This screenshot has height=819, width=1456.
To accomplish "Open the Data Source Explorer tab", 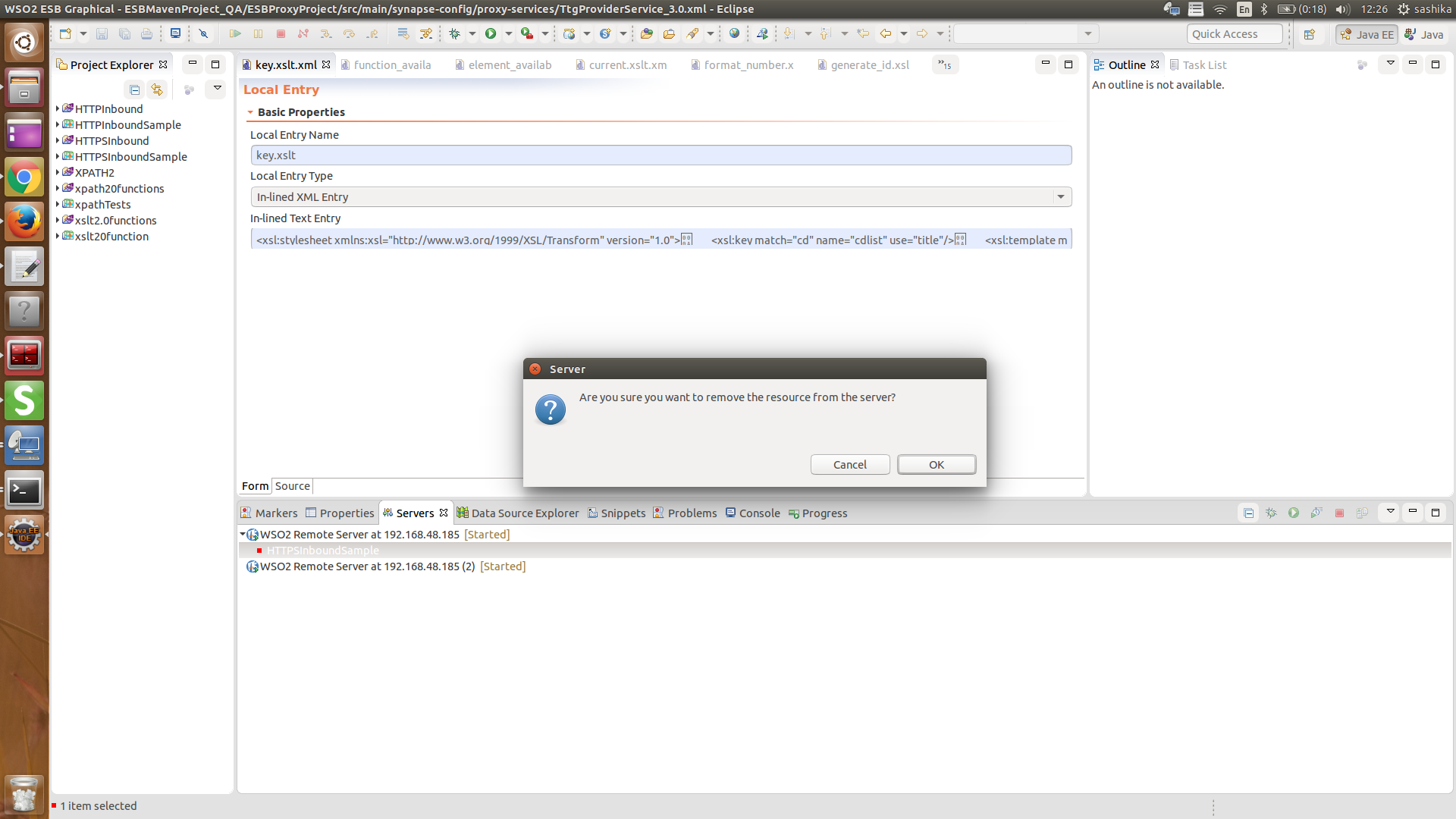I will tap(525, 513).
